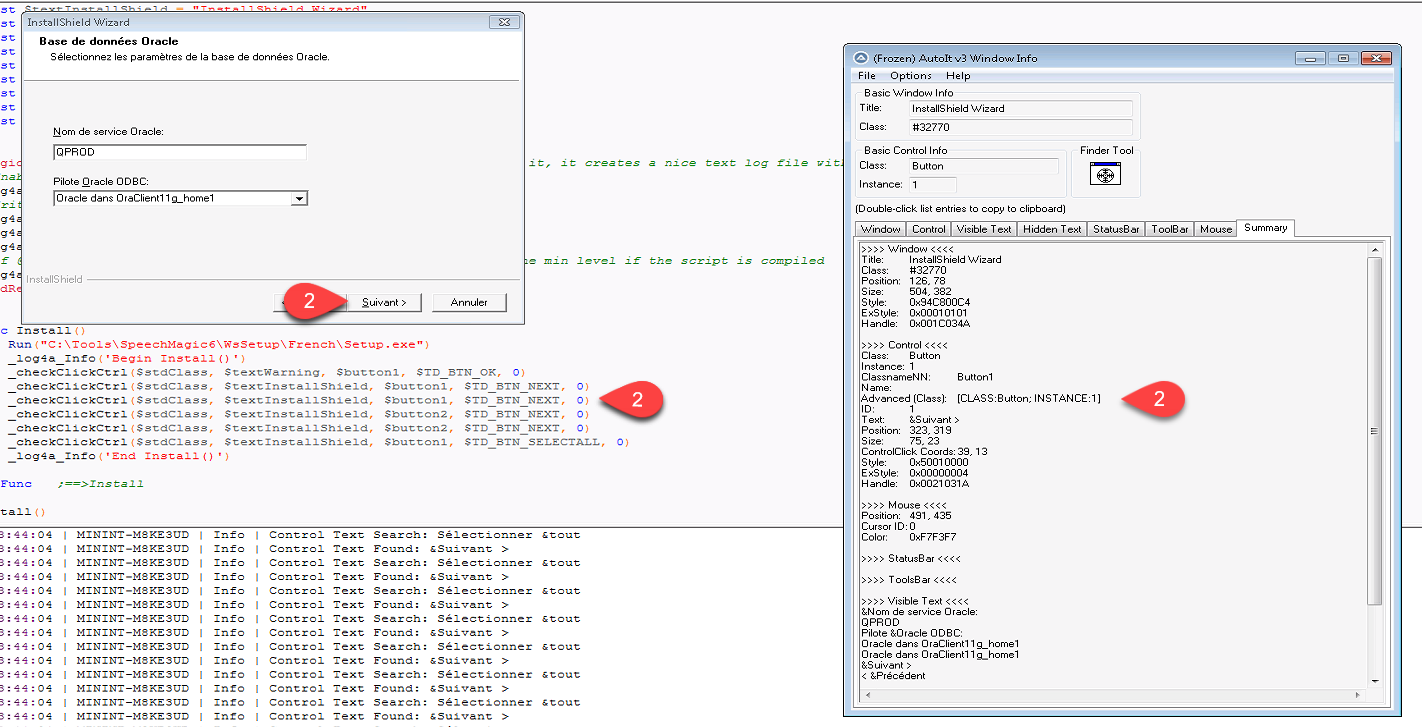Switch to the ToolBar tab
This screenshot has height=727, width=1422.
pyautogui.click(x=1170, y=229)
